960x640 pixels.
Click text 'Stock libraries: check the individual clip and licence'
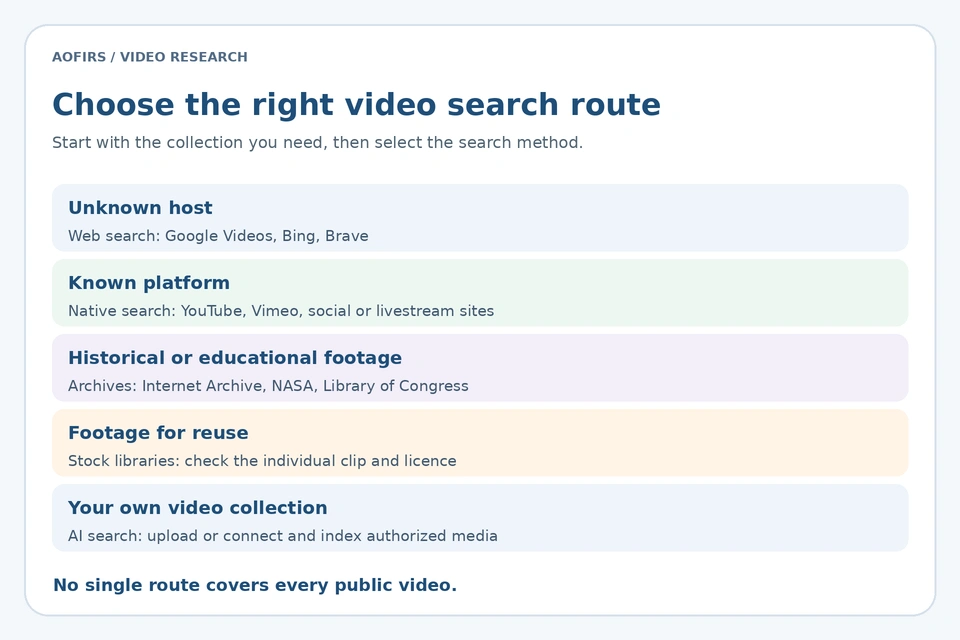(262, 461)
